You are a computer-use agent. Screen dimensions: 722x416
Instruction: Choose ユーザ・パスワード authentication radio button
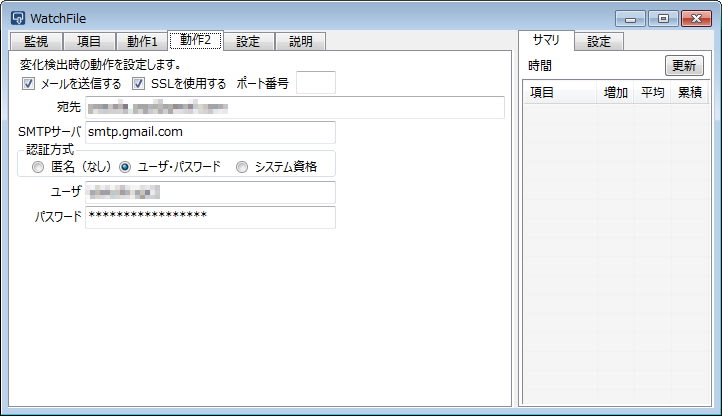pos(125,167)
